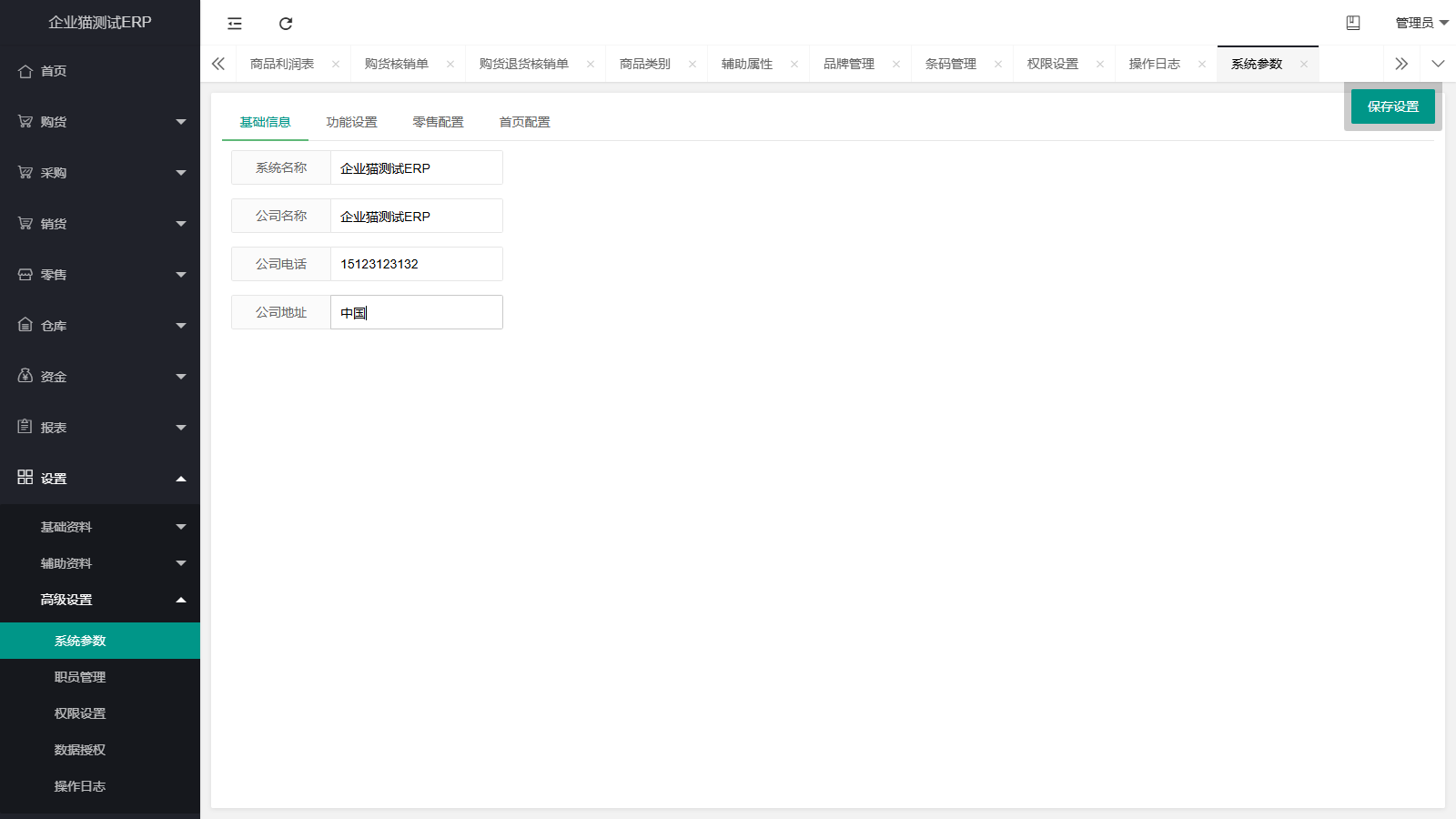Switch to the 功能设置 tab
Viewport: 1456px width, 819px height.
pos(351,122)
